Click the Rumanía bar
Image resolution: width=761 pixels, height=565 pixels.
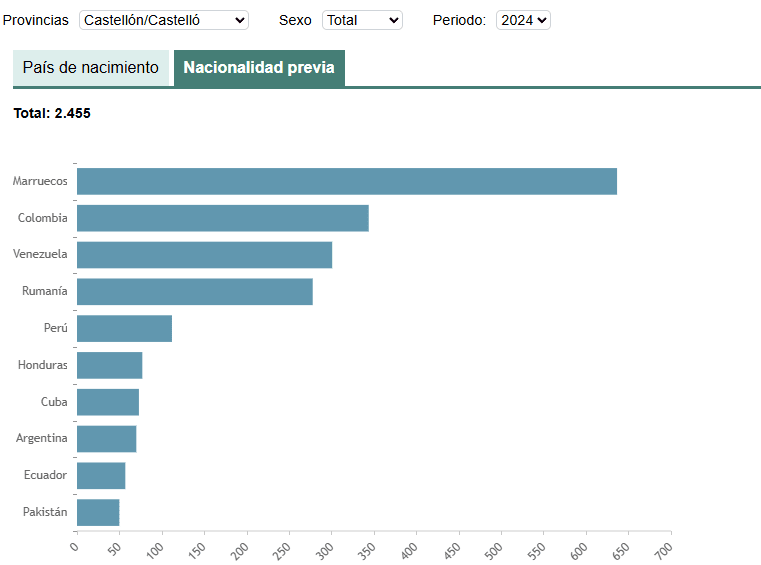[194, 292]
